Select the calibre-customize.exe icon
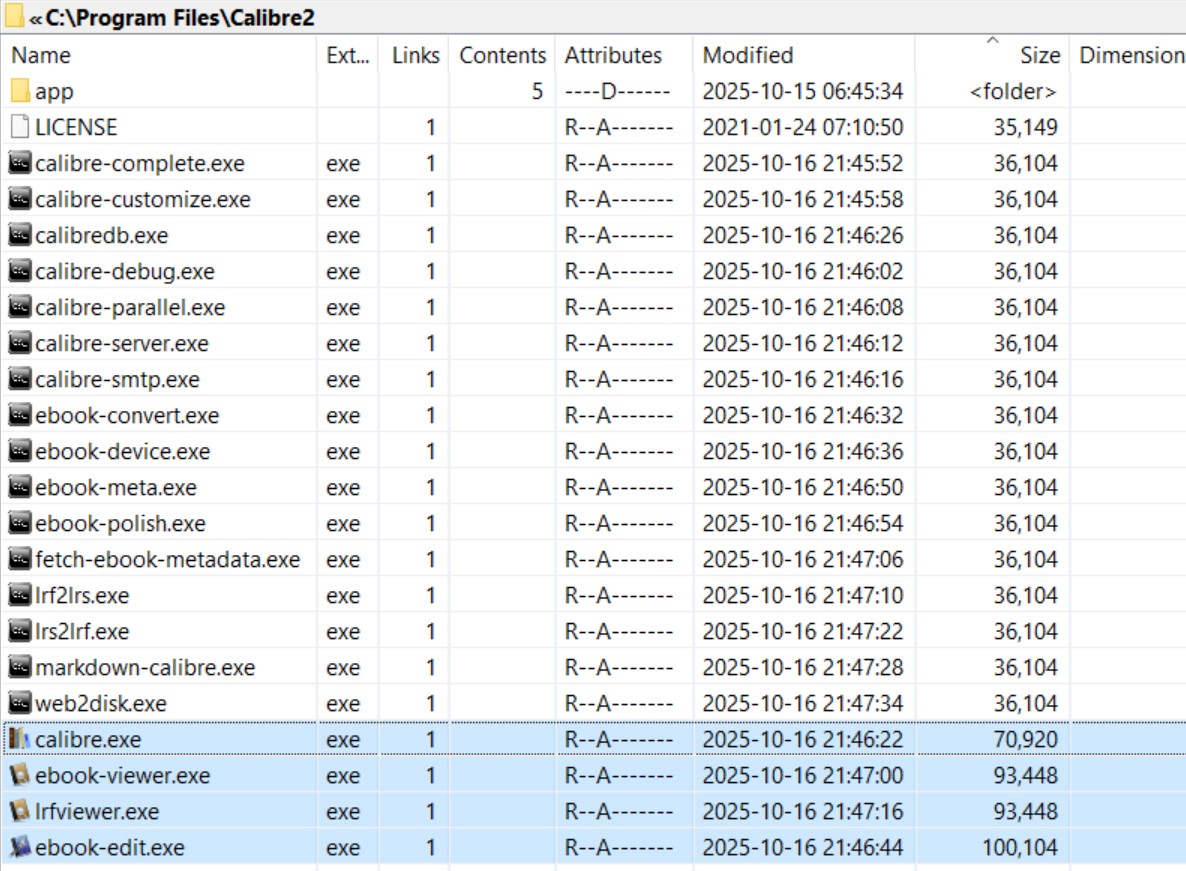Image resolution: width=1186 pixels, height=871 pixels. [20, 199]
